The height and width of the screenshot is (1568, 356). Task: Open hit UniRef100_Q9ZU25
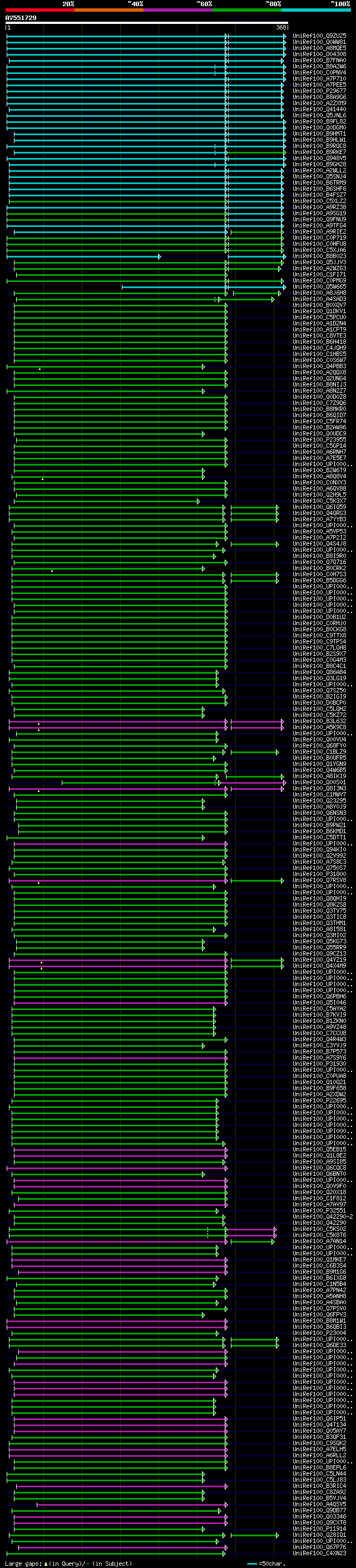[x=319, y=36]
